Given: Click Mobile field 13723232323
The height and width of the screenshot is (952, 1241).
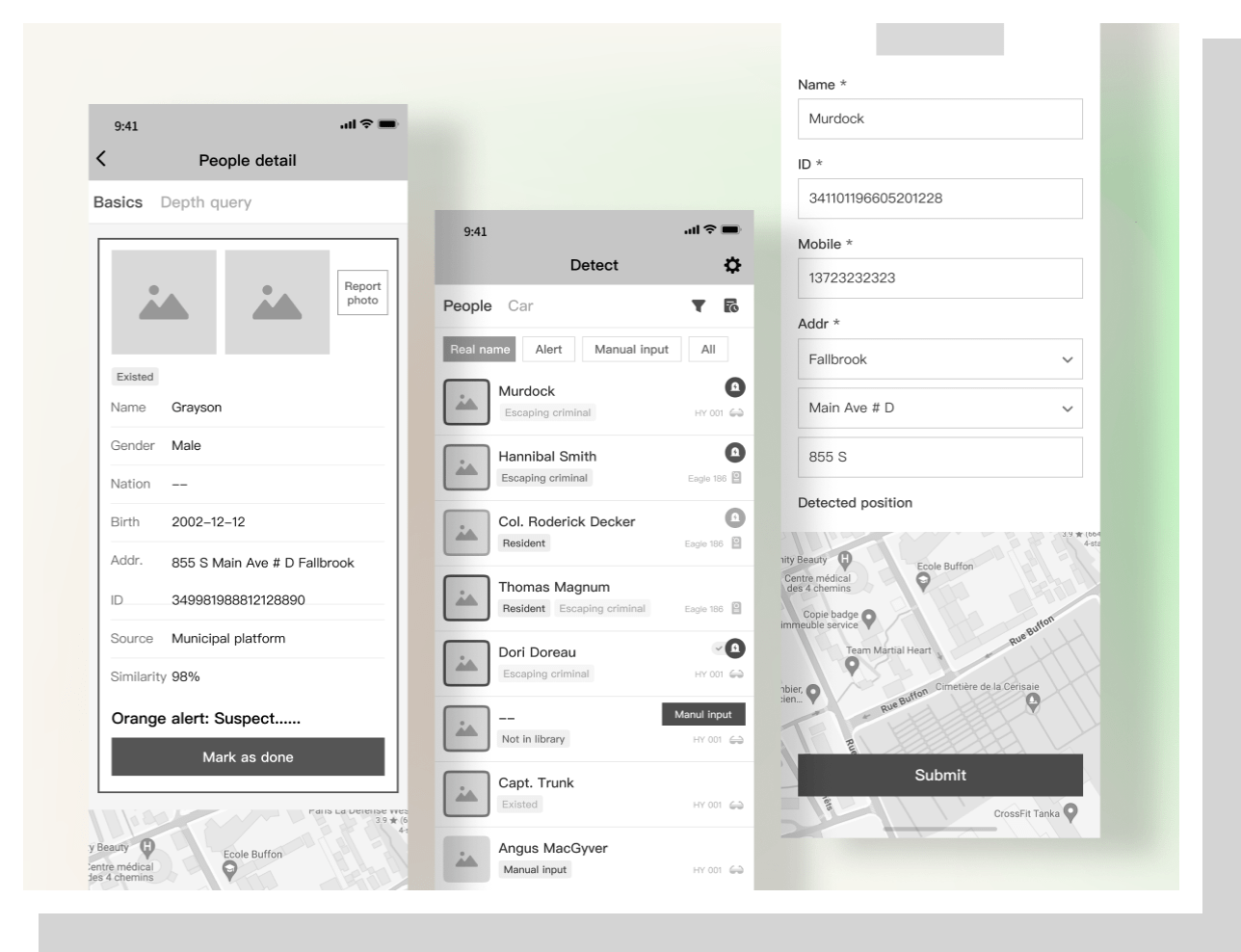Looking at the screenshot, I should point(940,278).
